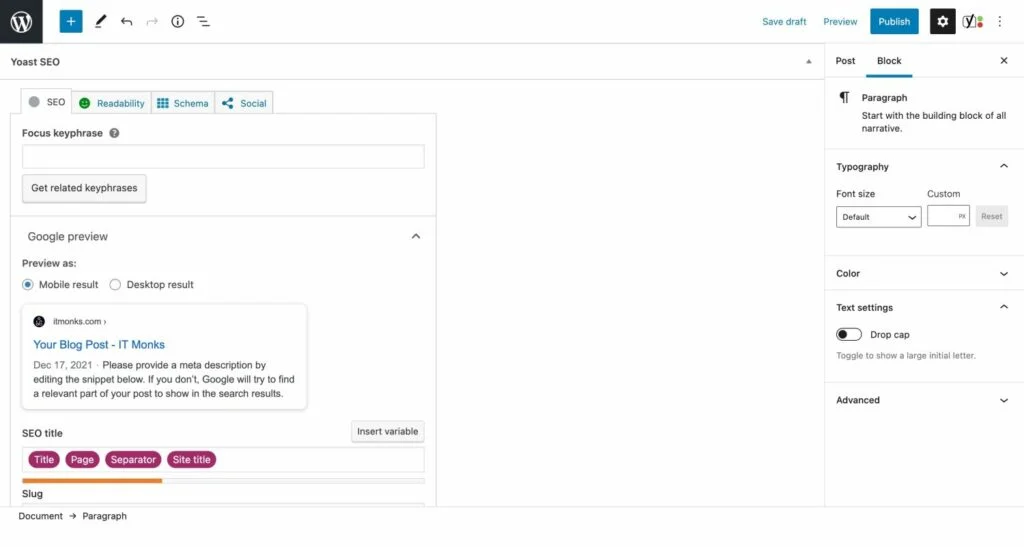The image size is (1024, 547).
Task: Click the Paragraph block pilcrow icon
Action: coord(844,98)
